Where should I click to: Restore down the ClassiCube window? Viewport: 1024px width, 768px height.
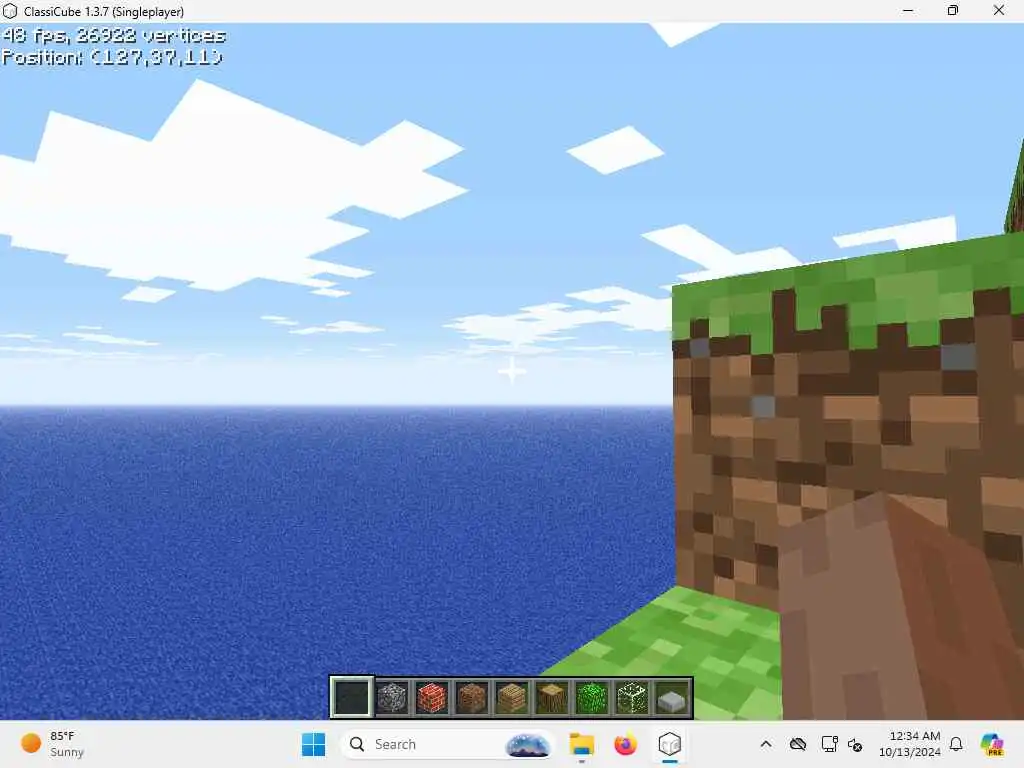click(x=953, y=10)
